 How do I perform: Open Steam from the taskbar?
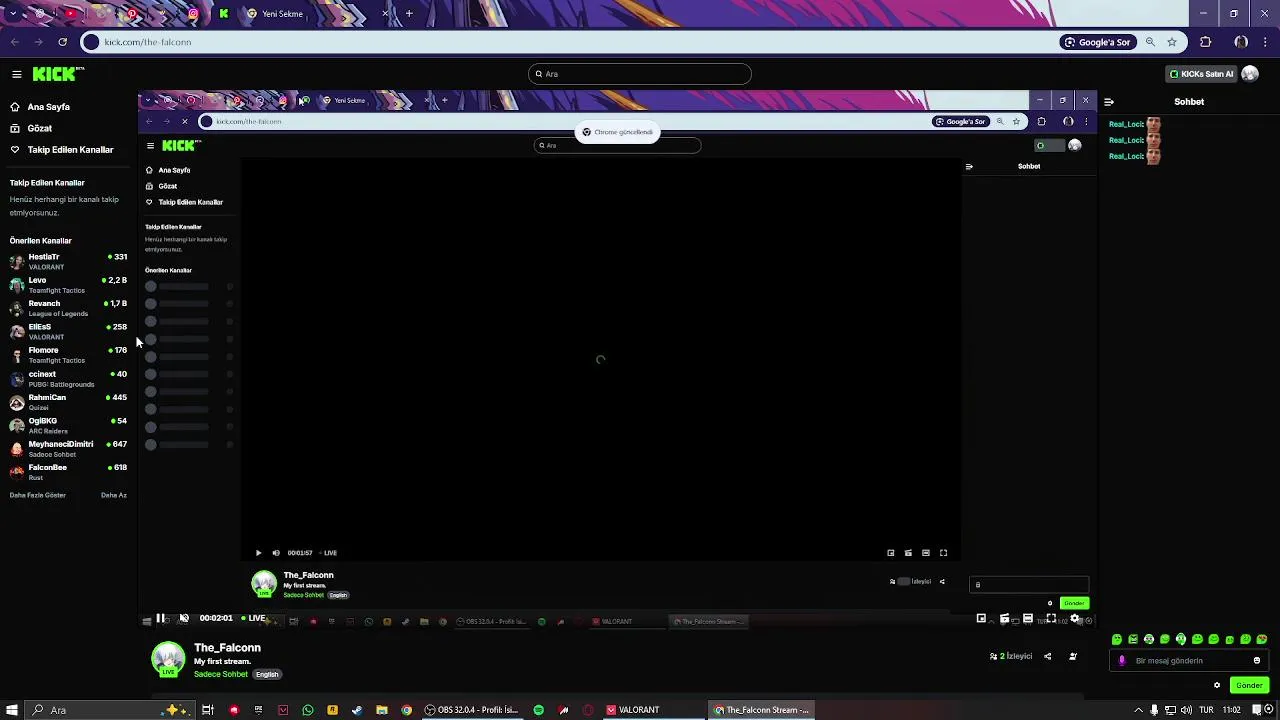(358, 710)
